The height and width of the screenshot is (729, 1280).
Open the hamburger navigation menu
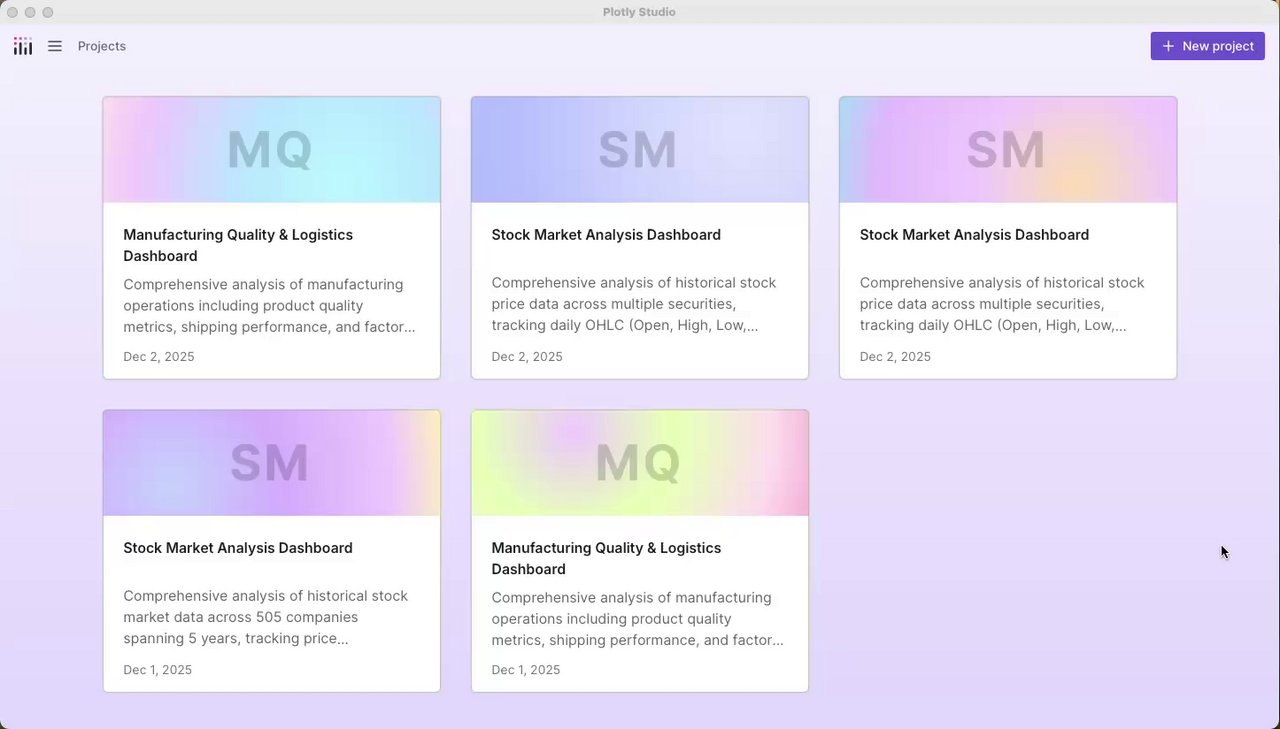tap(55, 46)
